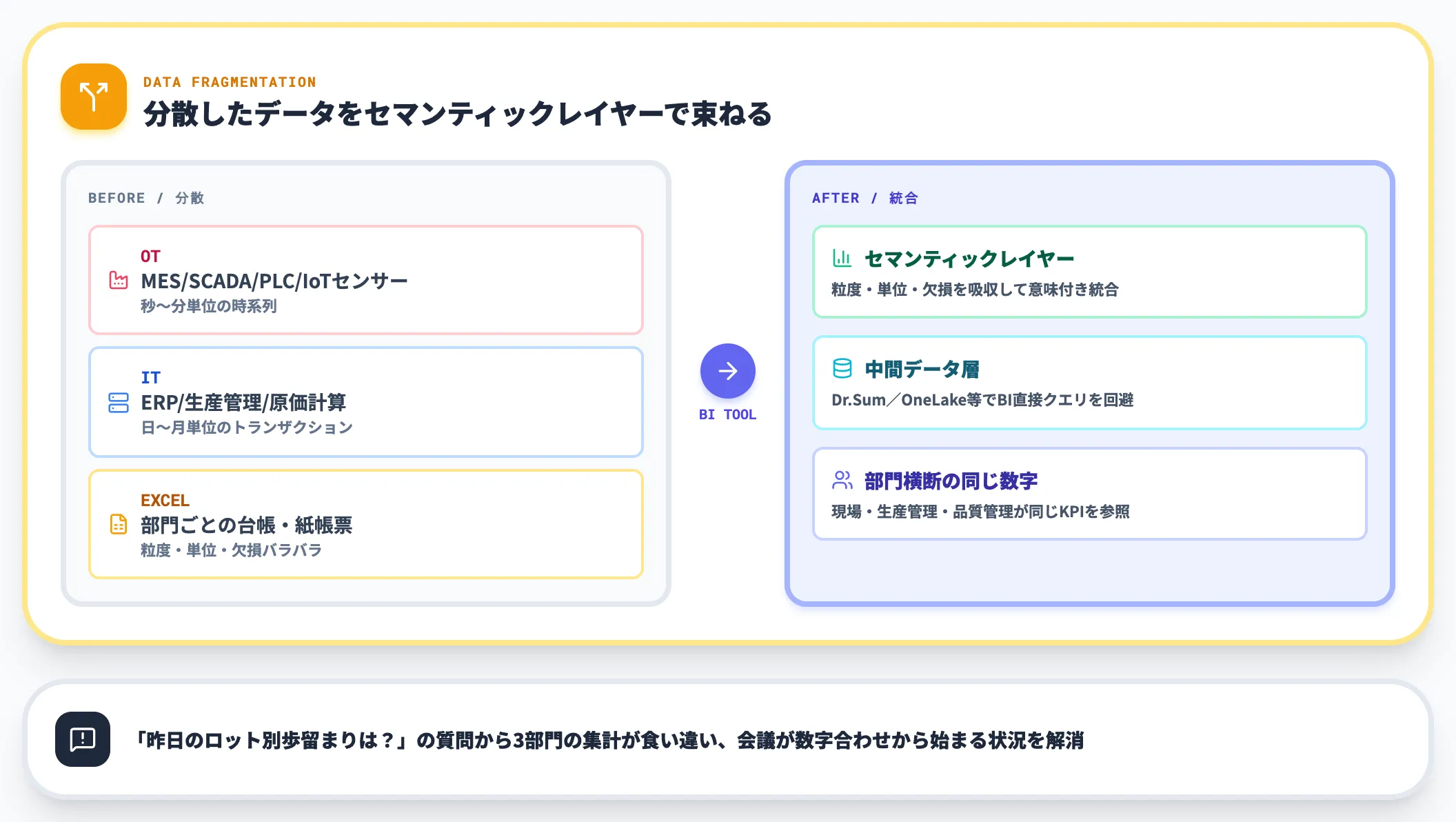The height and width of the screenshot is (822, 1456).
Task: Click the BEFORE / 分散 heading
Action: [x=146, y=198]
